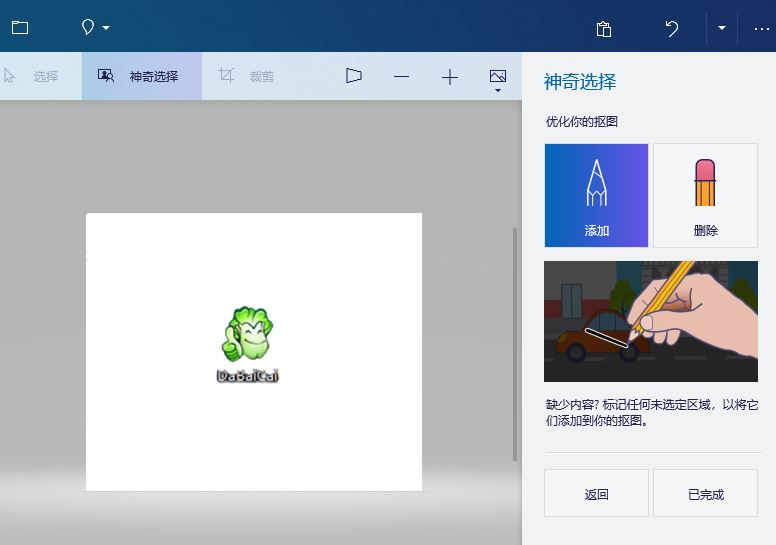The width and height of the screenshot is (776, 545).
Task: Click the 神奇选择 panel heading
Action: coord(580,82)
